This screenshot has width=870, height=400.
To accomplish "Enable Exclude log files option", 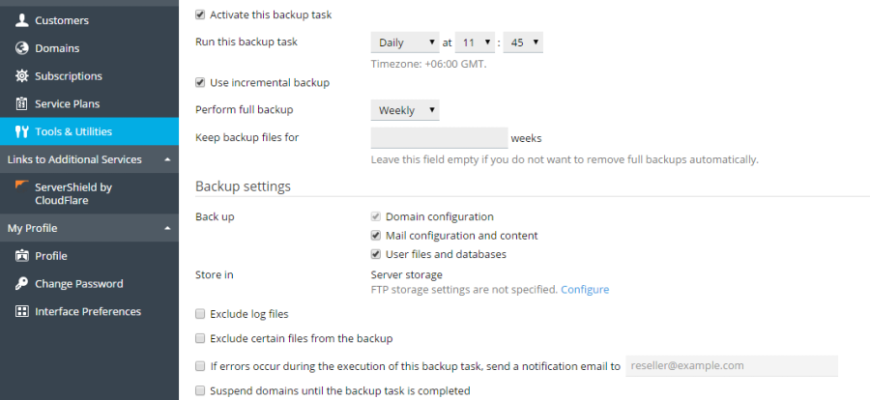I will click(x=200, y=314).
